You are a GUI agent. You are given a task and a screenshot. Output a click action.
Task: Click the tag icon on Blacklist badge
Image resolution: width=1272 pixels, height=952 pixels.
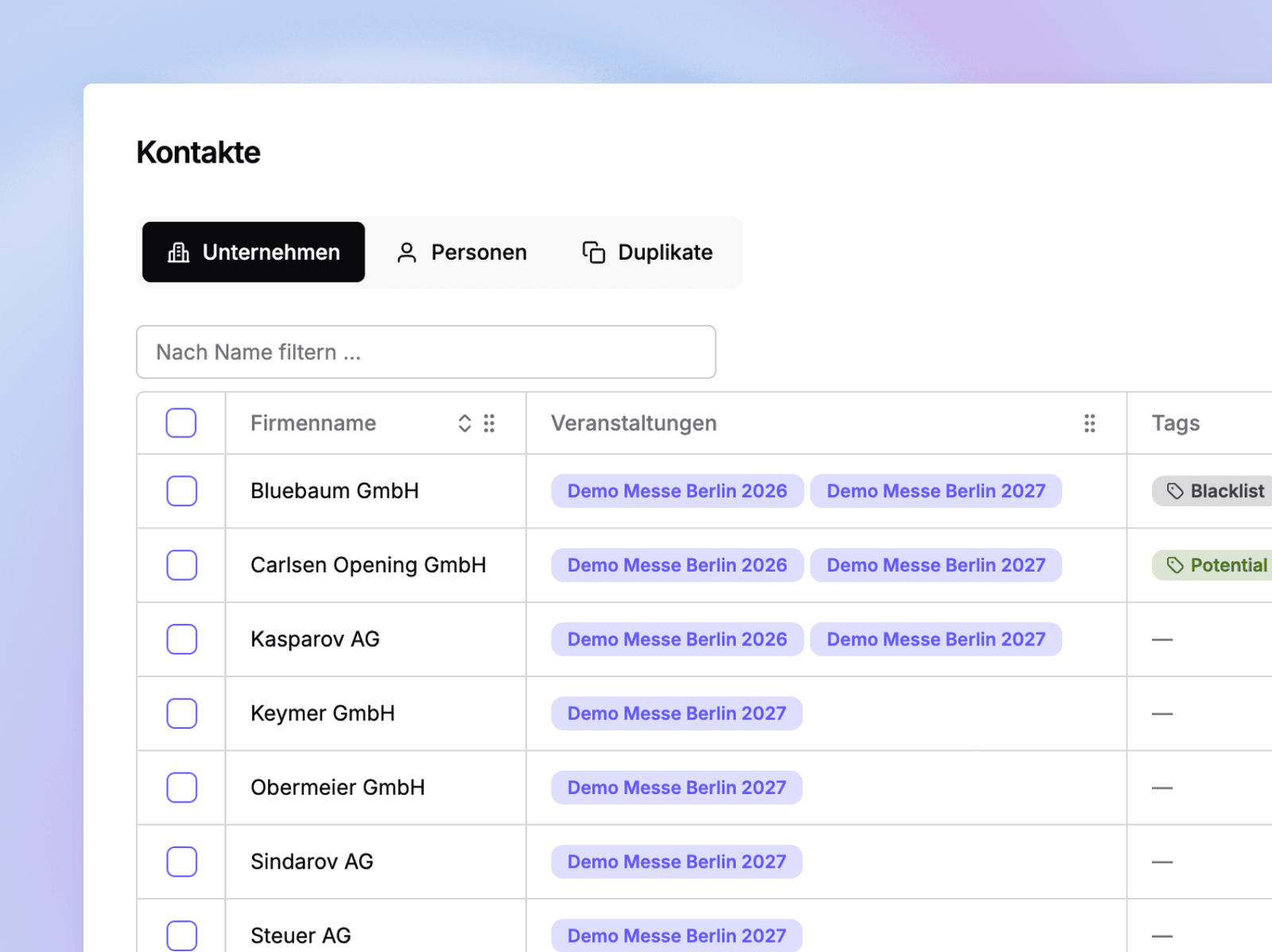click(x=1175, y=491)
